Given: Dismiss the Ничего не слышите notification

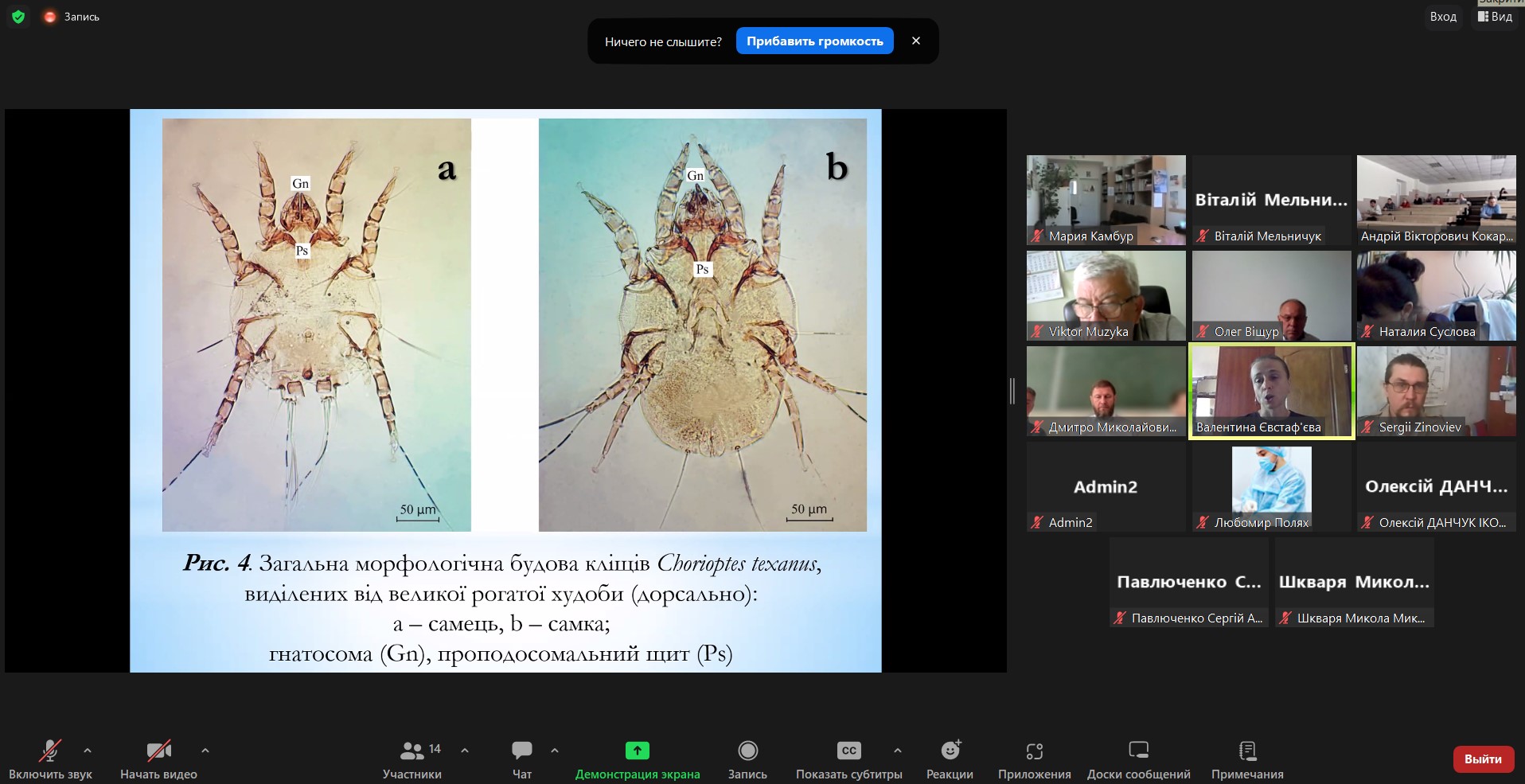Looking at the screenshot, I should click(x=916, y=41).
